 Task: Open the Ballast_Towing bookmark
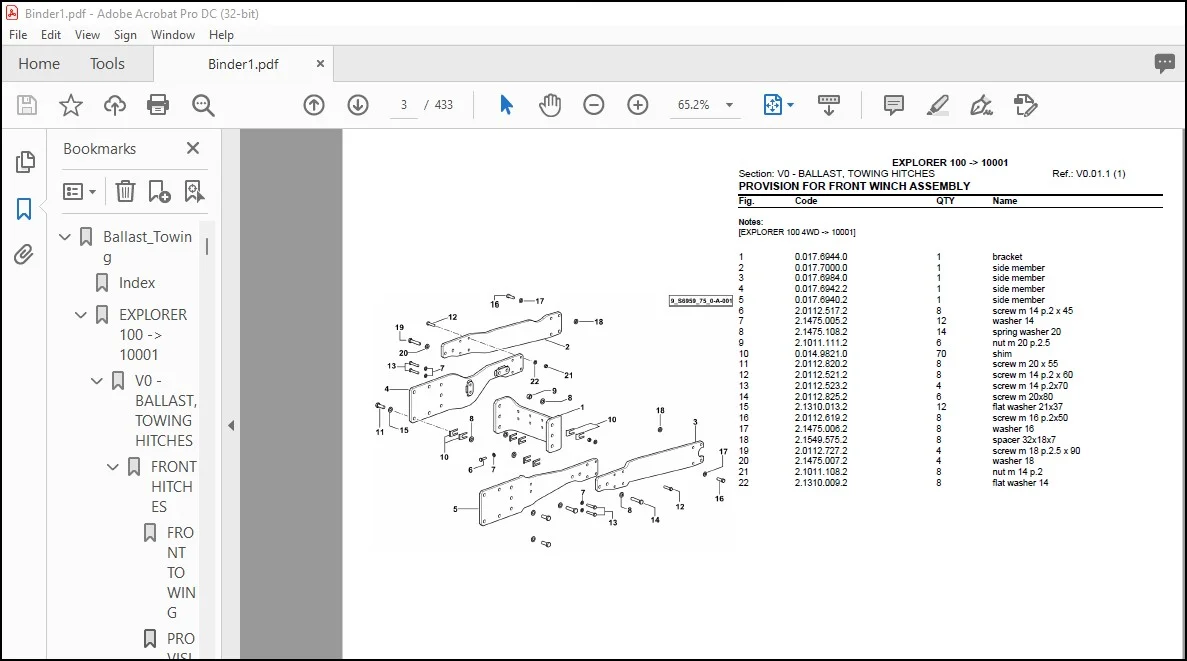[x=148, y=247]
